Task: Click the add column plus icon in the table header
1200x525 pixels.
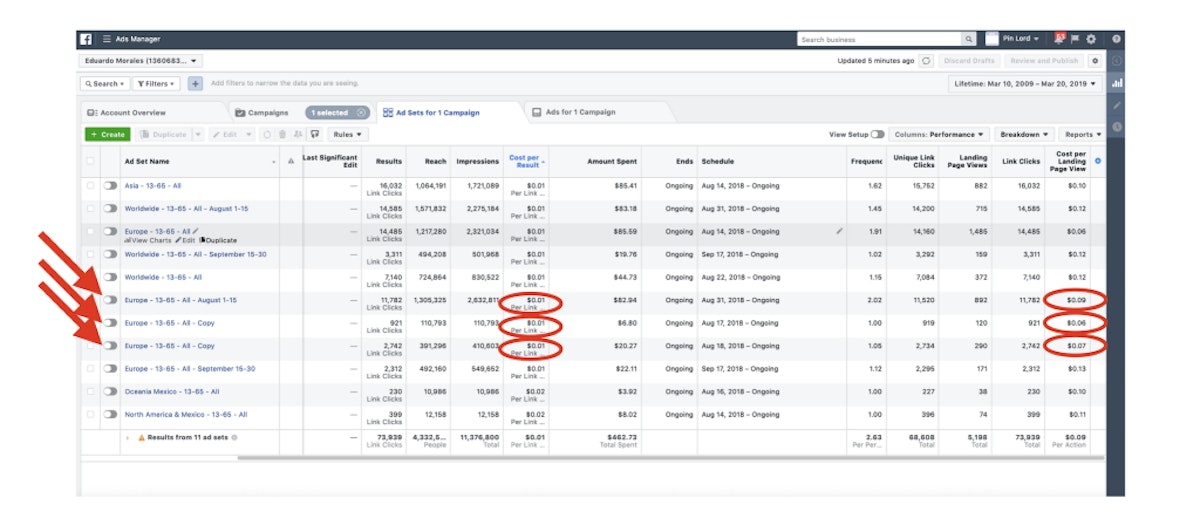Action: click(x=1099, y=161)
